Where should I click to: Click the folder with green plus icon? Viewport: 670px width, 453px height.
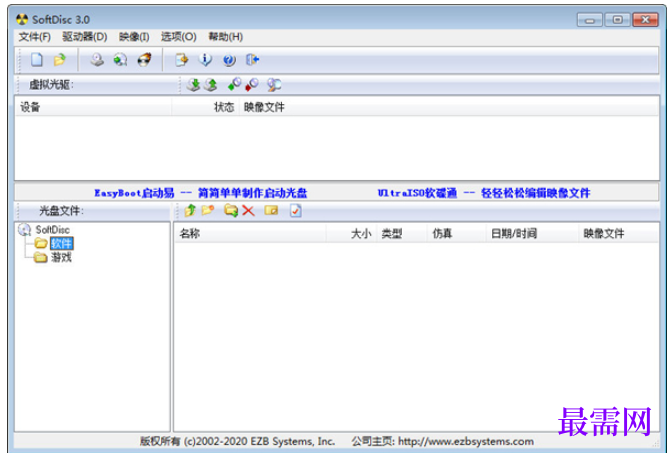point(231,210)
